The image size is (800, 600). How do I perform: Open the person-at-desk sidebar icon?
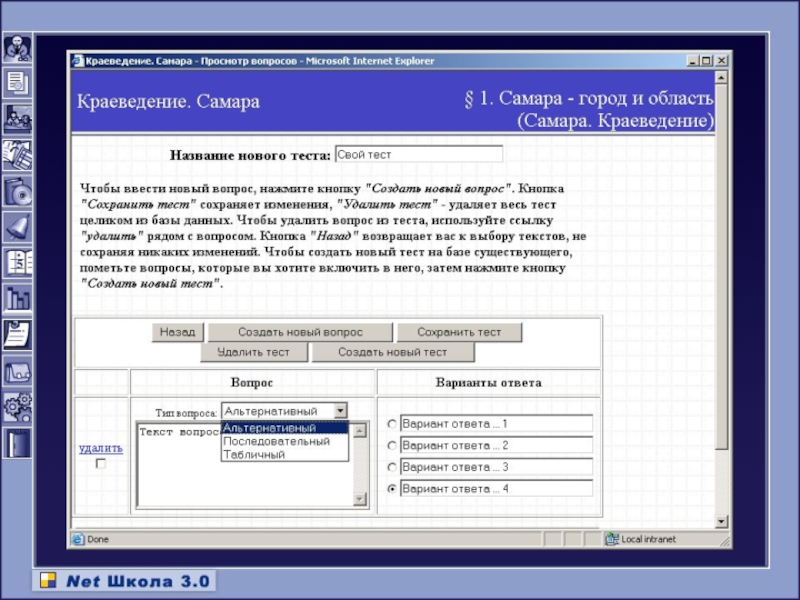pyautogui.click(x=18, y=49)
